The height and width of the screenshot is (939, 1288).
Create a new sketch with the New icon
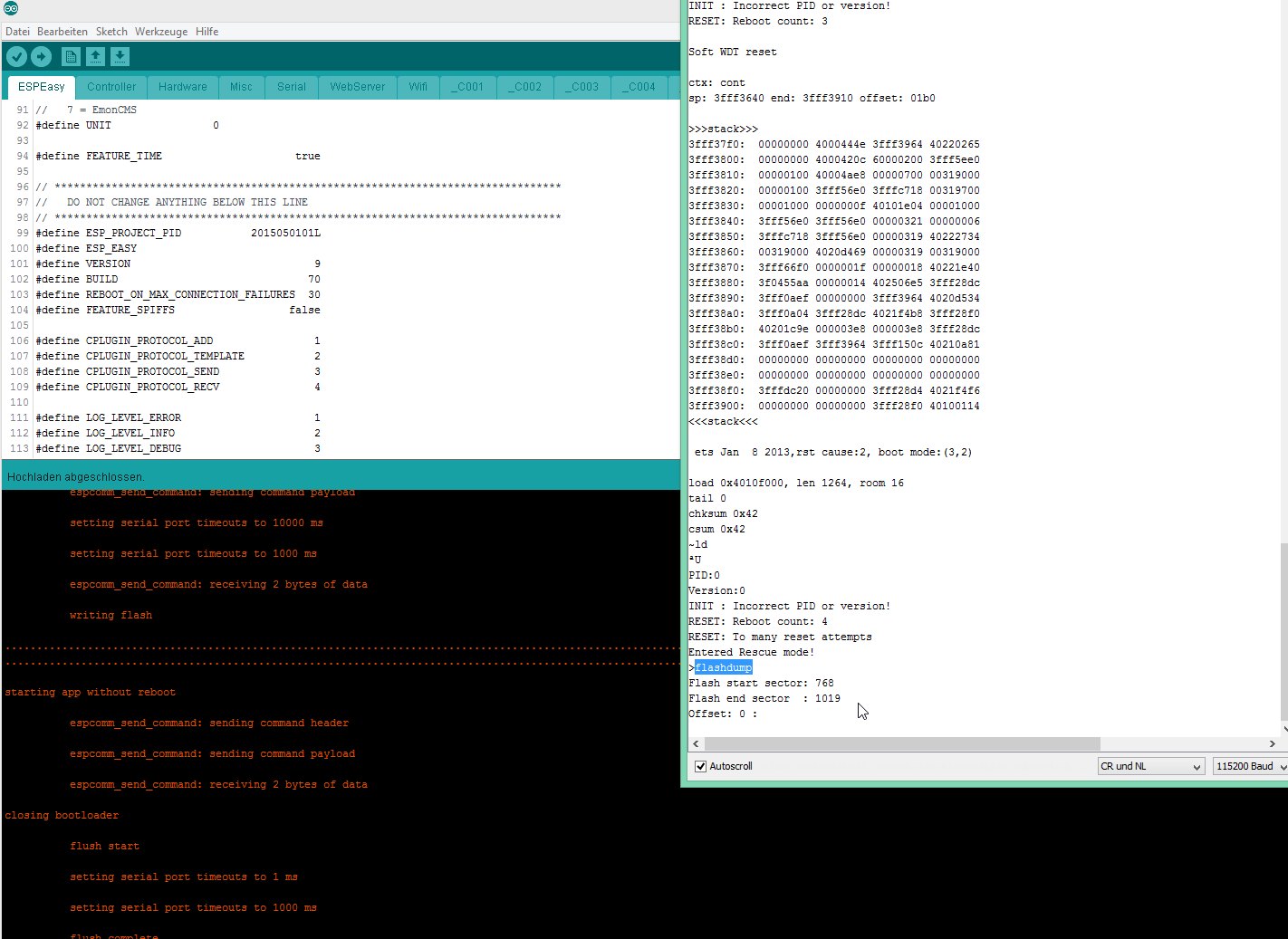(71, 57)
